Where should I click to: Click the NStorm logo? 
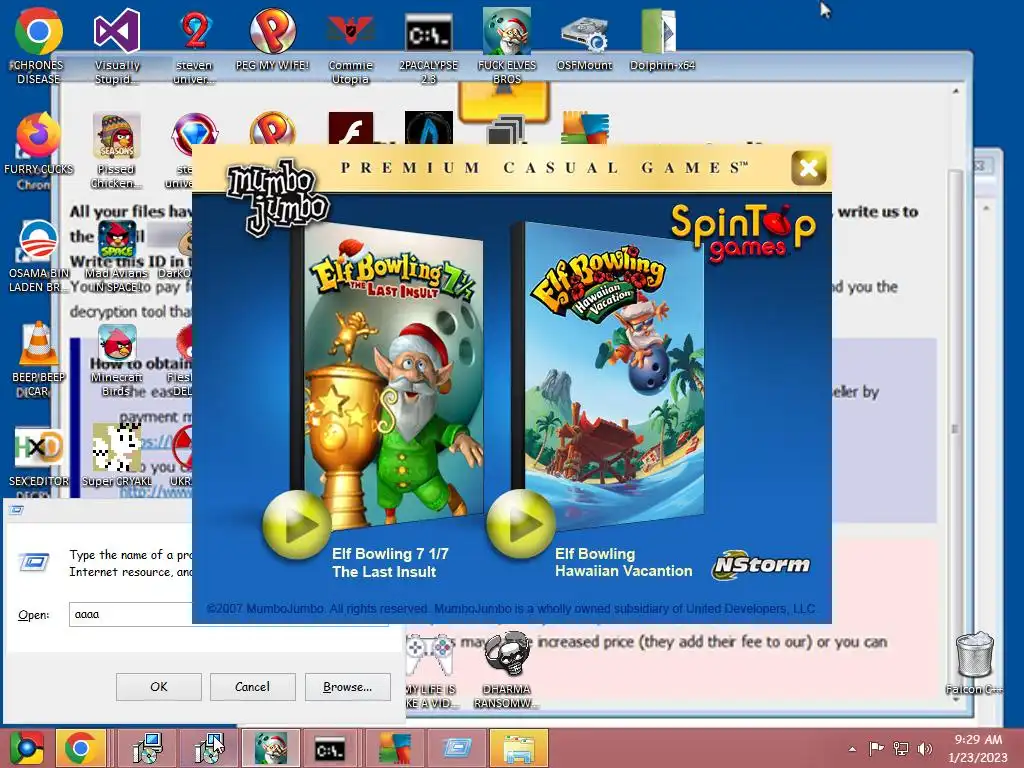[761, 564]
